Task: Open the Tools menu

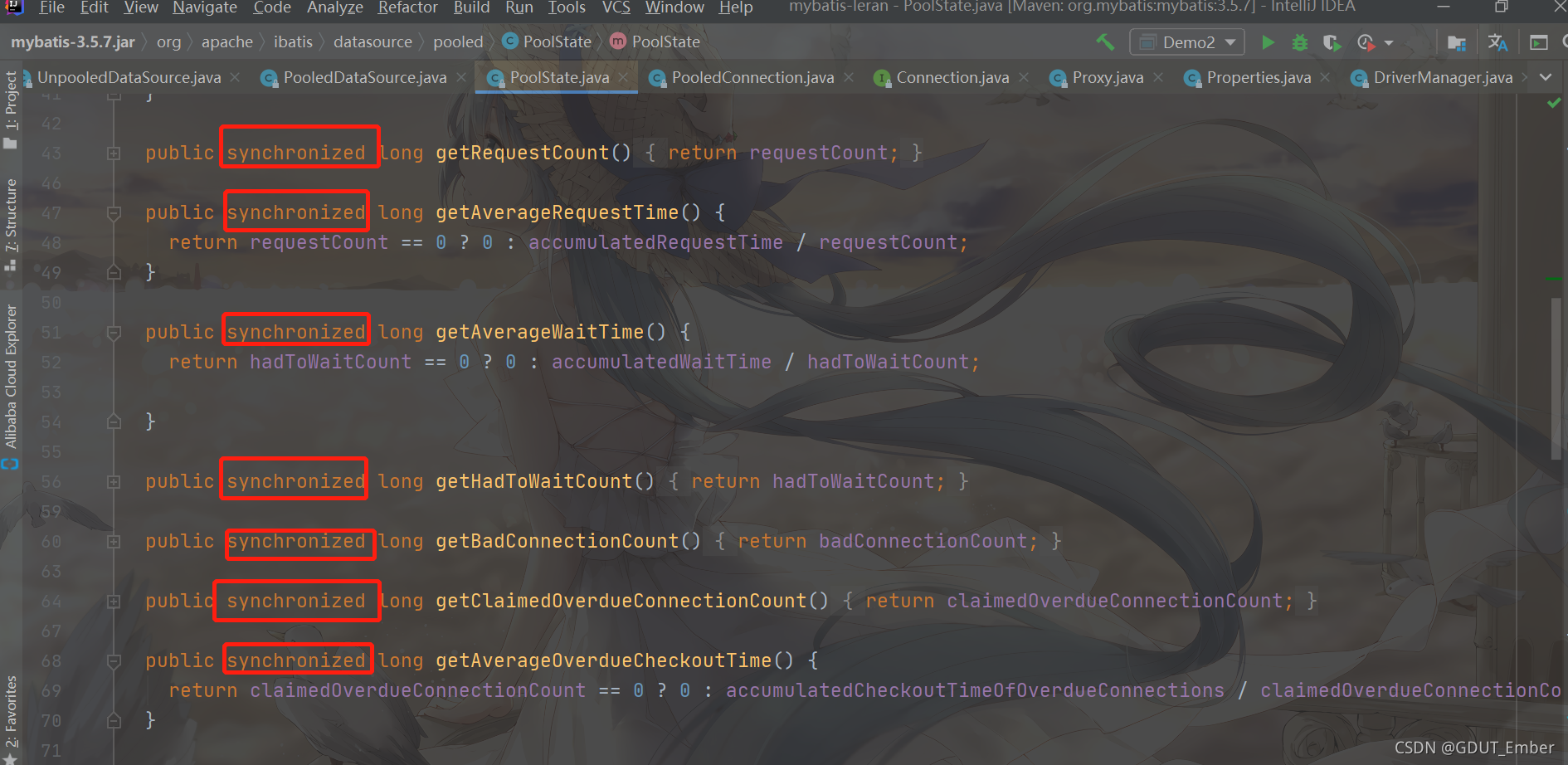Action: point(567,7)
